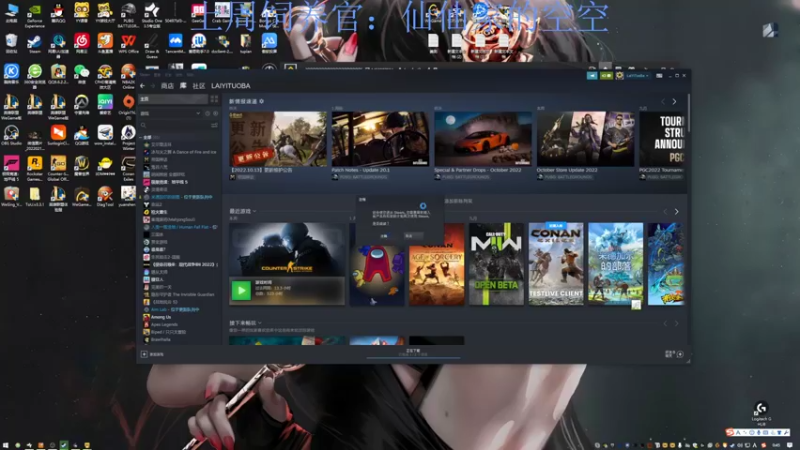Open Steam Big Picture mode icon in title bar
Viewport: 800px width, 450px height.
659,76
